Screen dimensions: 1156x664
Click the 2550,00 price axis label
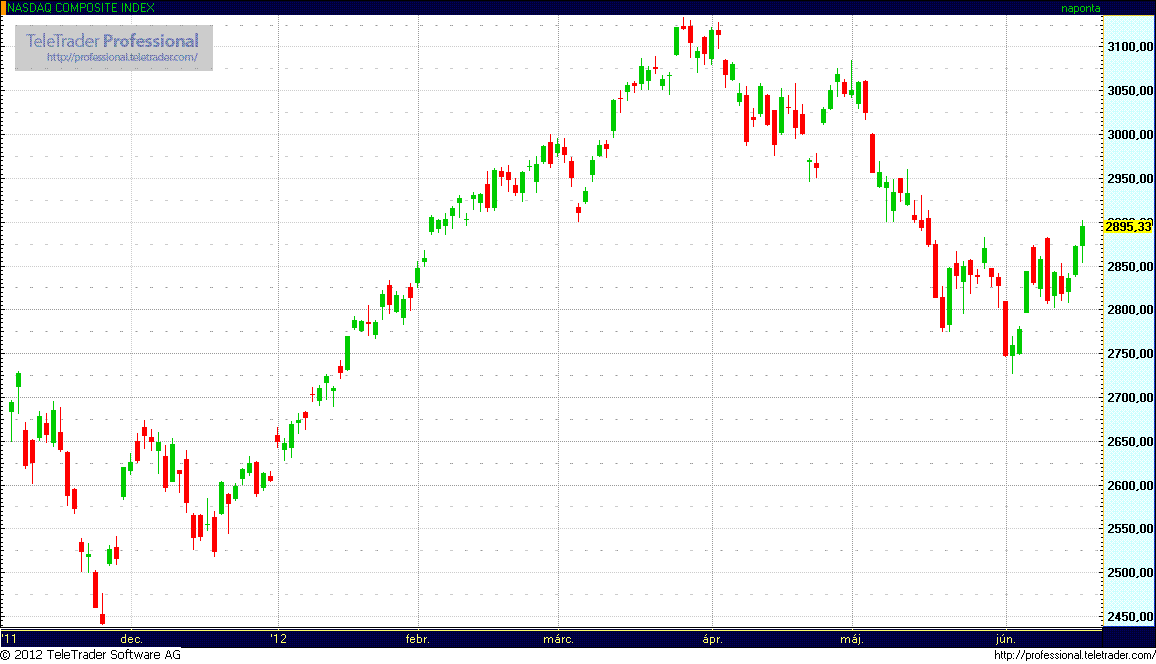coord(1130,528)
